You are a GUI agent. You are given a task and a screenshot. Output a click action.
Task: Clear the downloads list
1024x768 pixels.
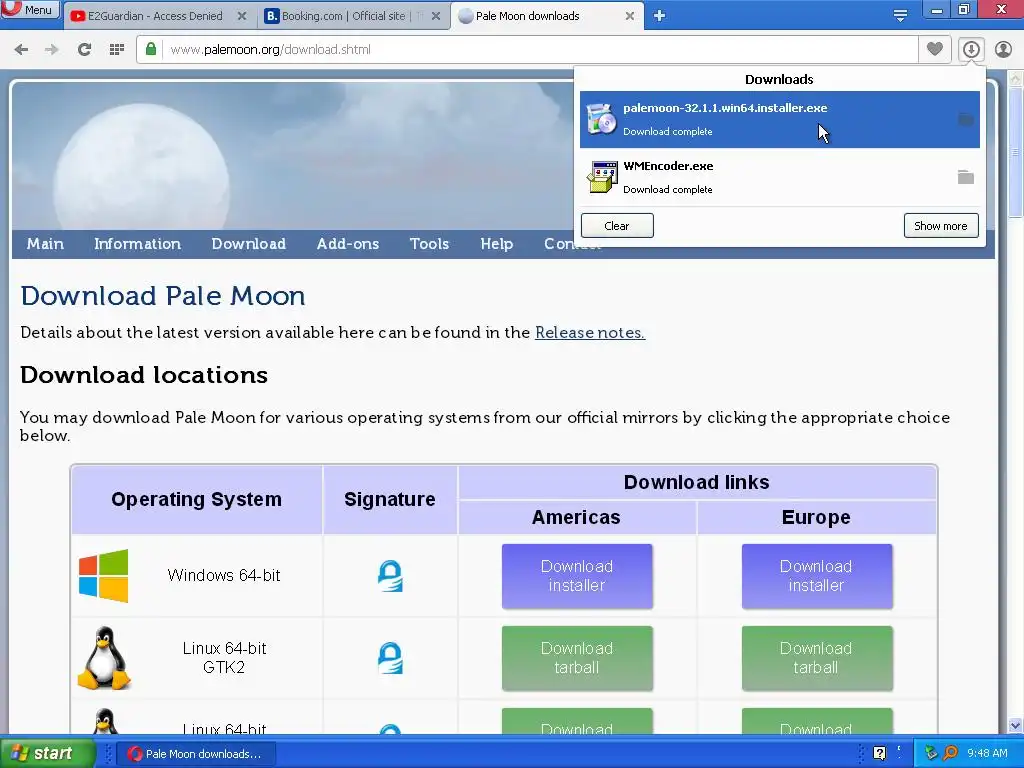coord(617,226)
